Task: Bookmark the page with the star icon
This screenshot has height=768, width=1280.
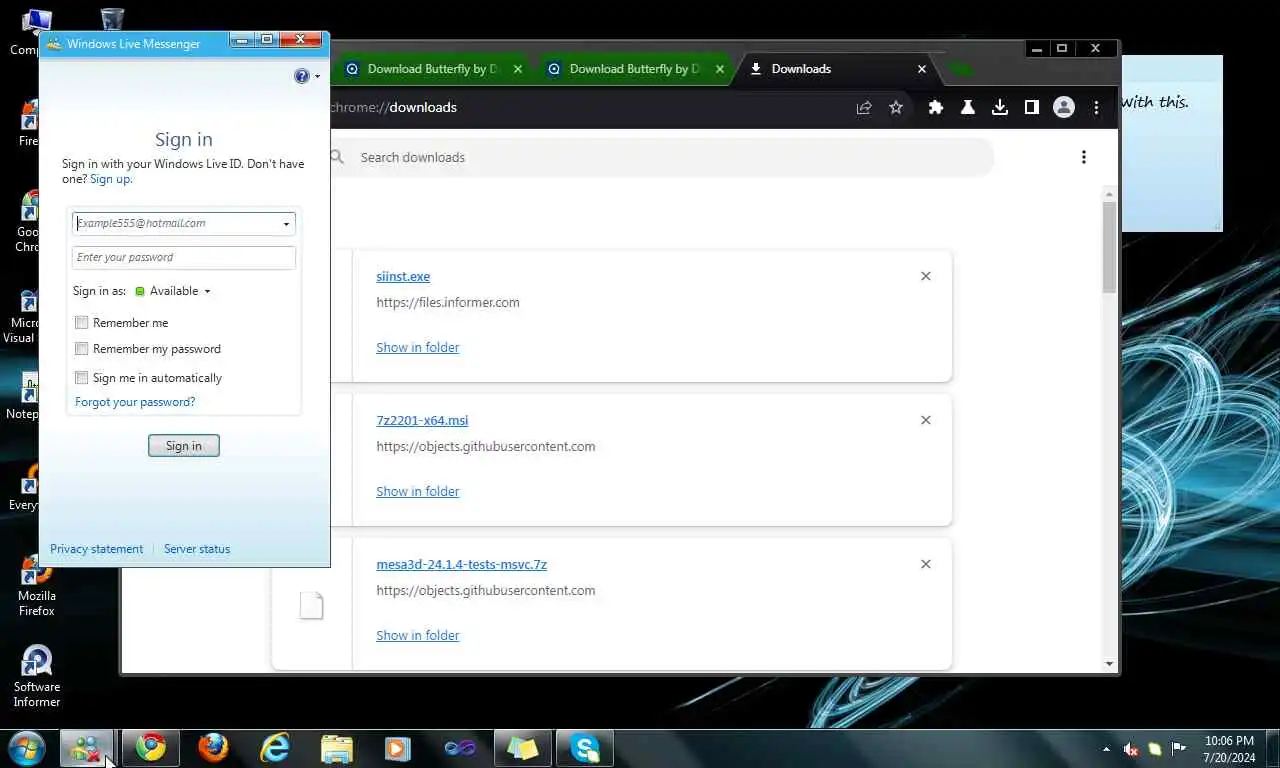Action: (x=896, y=107)
